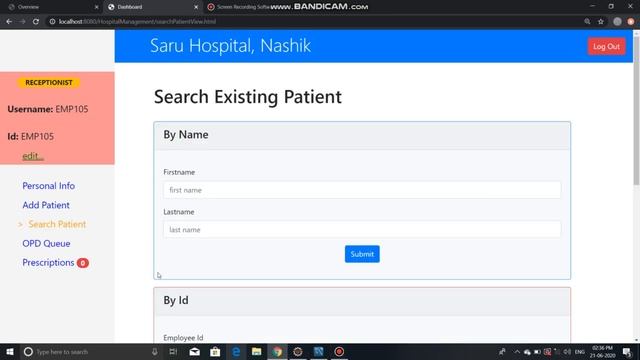Image resolution: width=640 pixels, height=360 pixels.
Task: Click the site information icon in address bar
Action: pos(52,22)
